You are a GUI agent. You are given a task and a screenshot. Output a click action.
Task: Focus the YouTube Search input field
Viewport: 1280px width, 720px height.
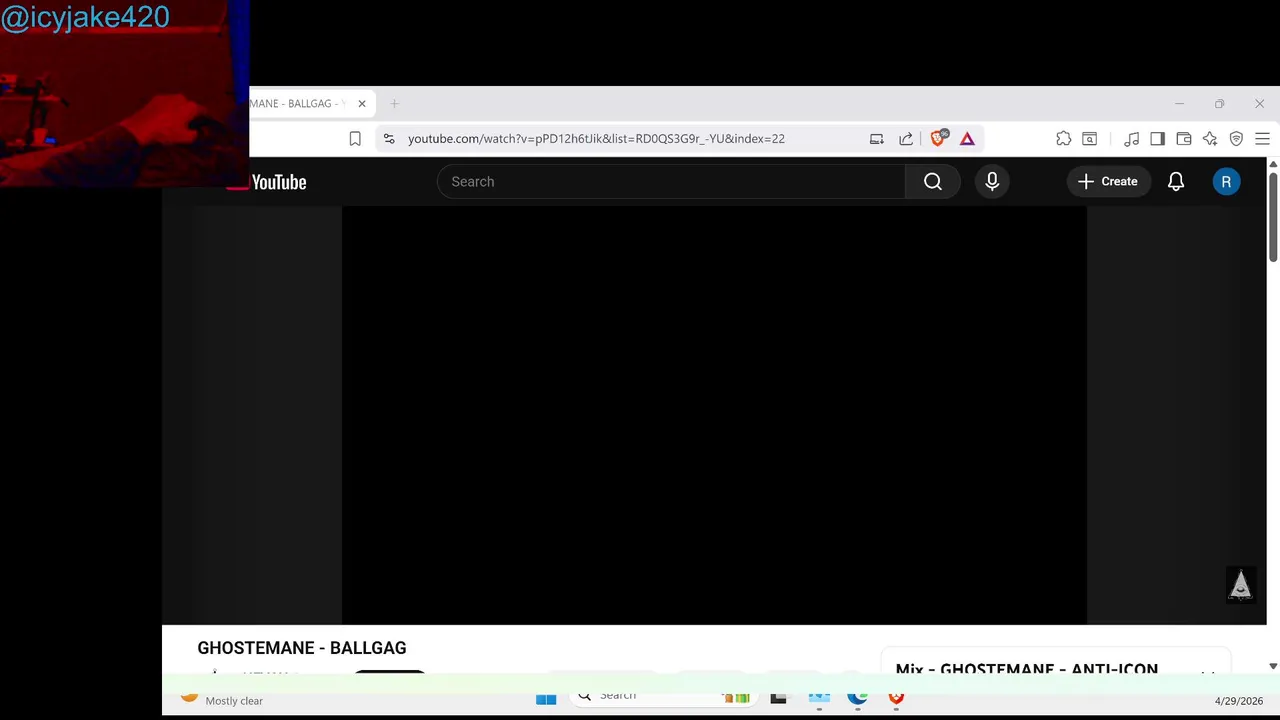671,181
